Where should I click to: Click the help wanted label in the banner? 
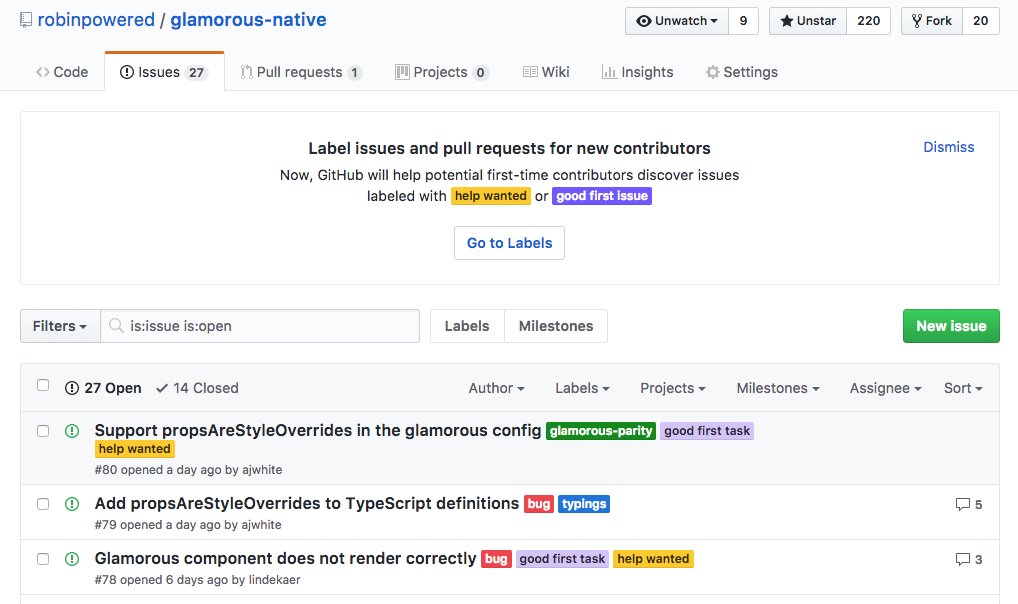491,196
